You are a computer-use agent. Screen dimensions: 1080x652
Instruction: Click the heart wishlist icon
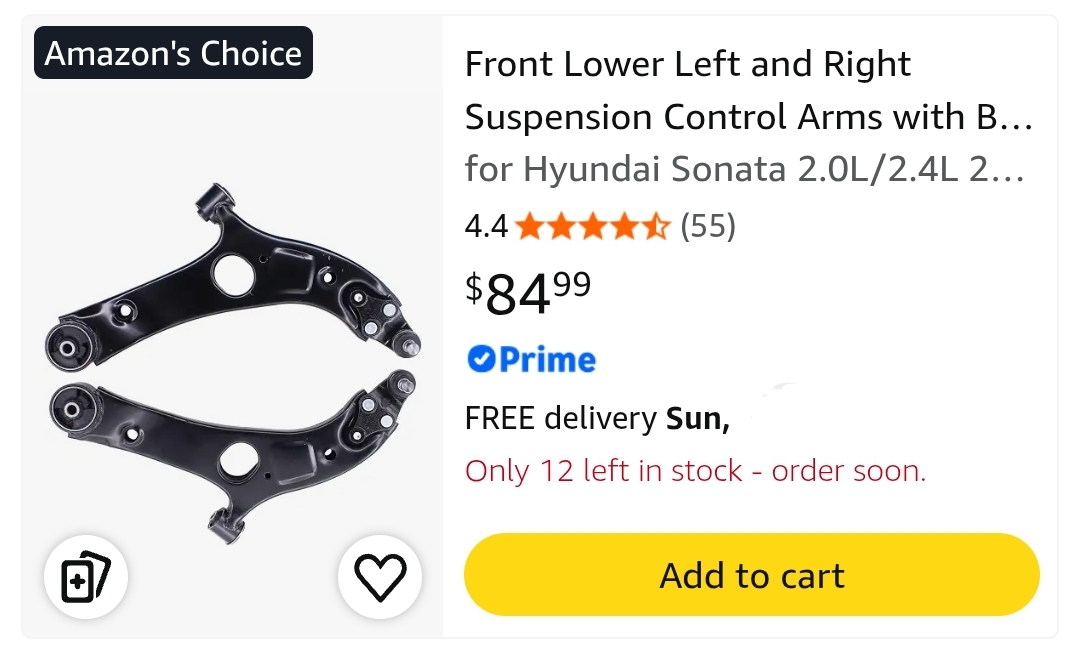tap(380, 576)
